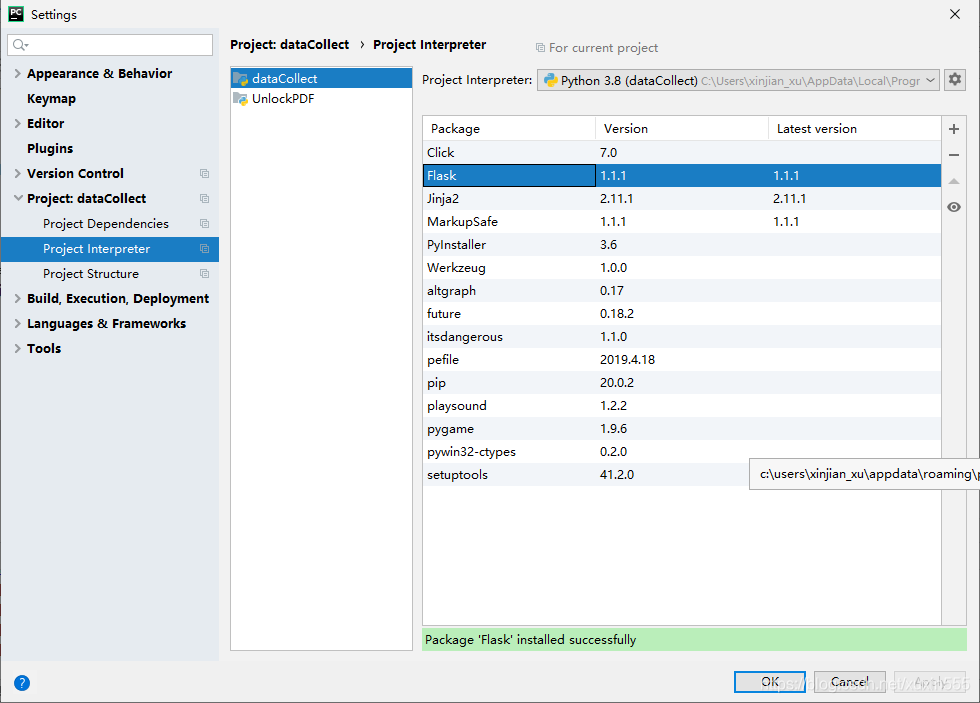Close the Settings dialog

tap(955, 14)
